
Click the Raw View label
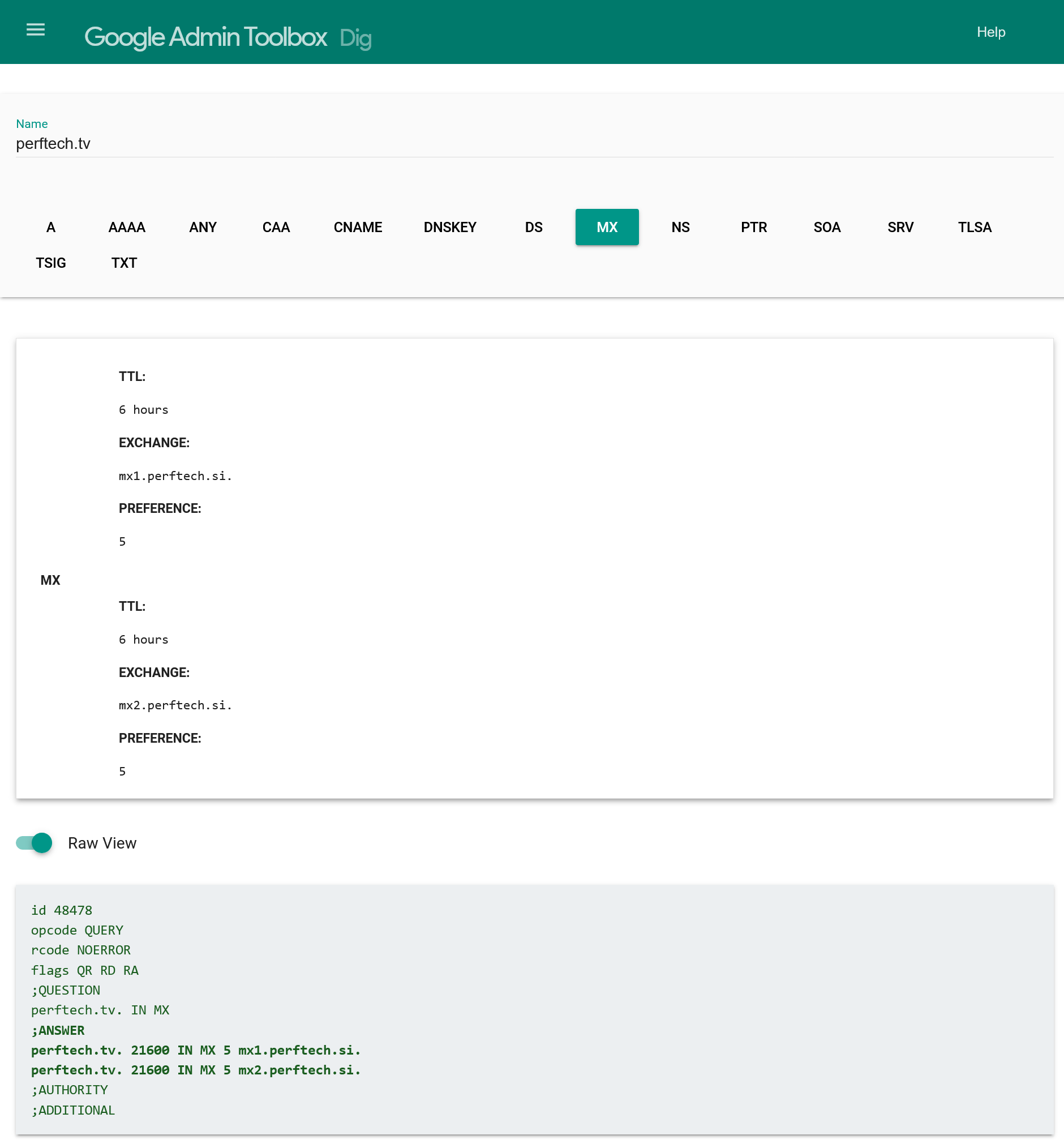pos(102,843)
